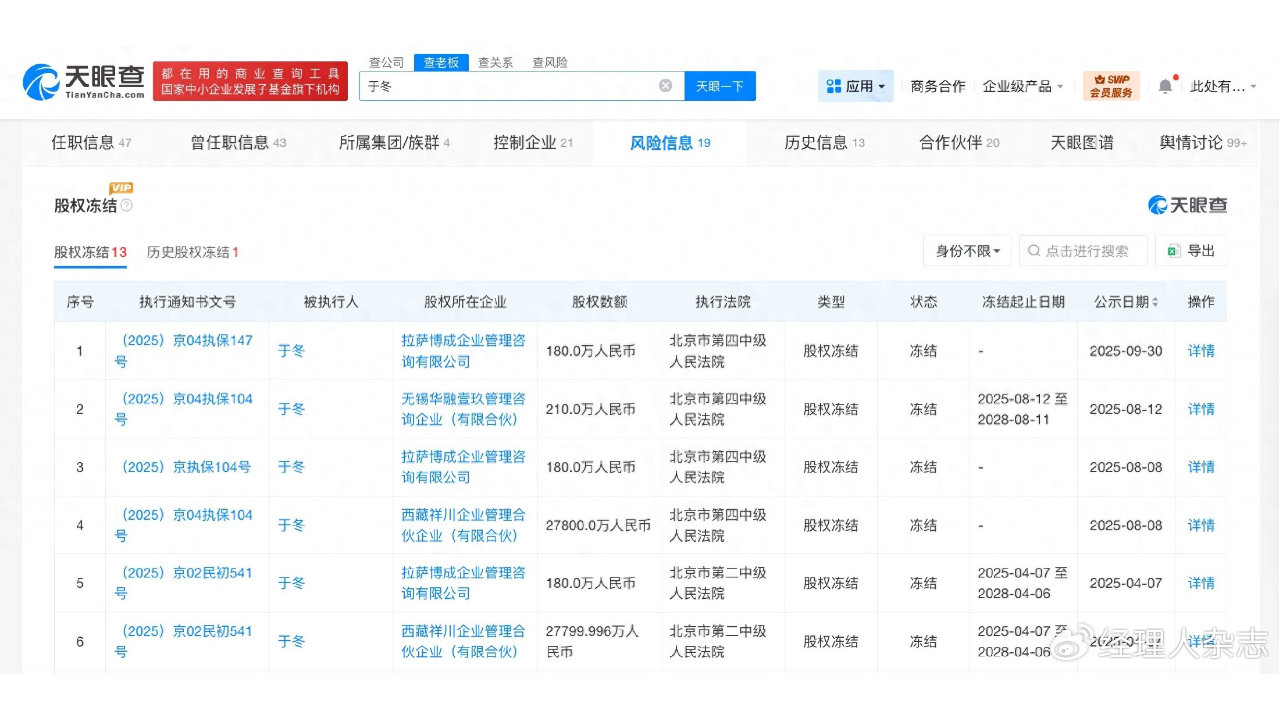The image size is (1280, 719).
Task: Click the 天眼查 watermark logo in panel corner
Action: (1188, 203)
